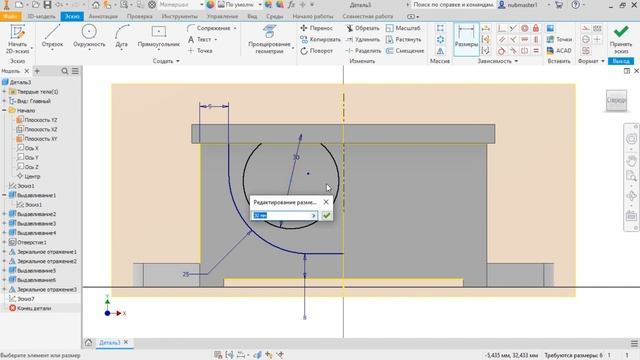640x360 pixels.
Task: Select the Разделить split tool
Action: pos(363,51)
